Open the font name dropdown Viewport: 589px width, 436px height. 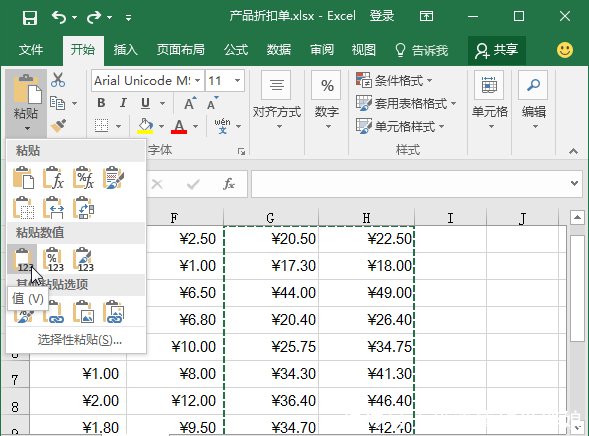click(x=198, y=80)
